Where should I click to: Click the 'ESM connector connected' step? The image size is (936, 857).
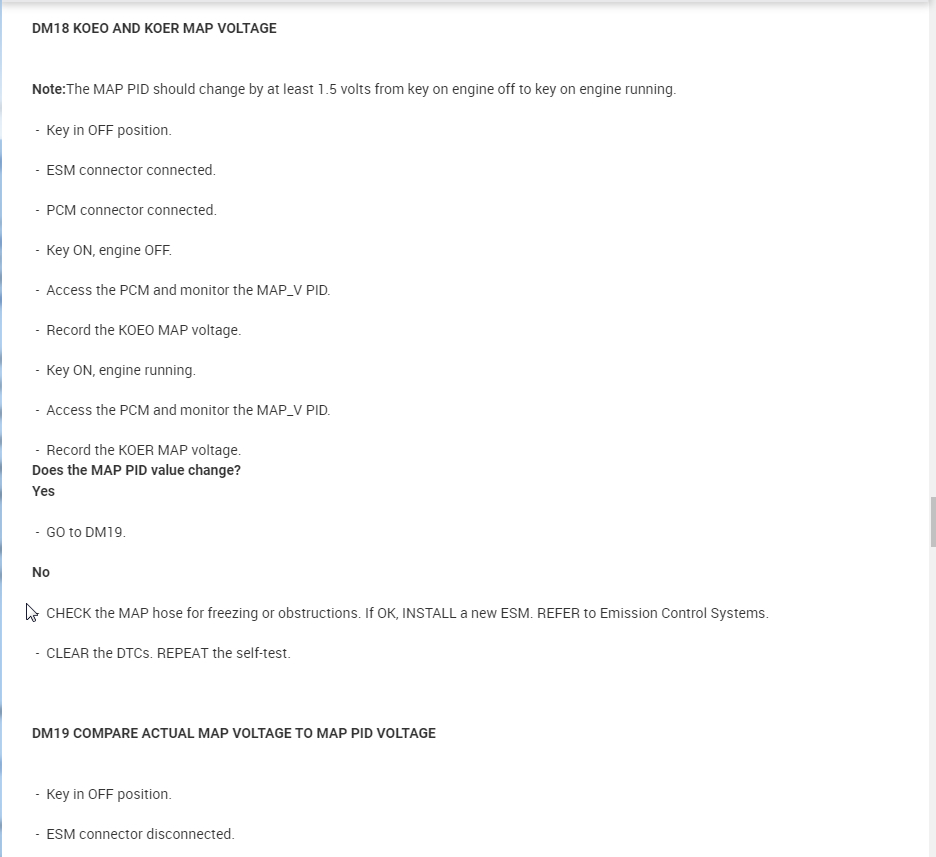point(130,170)
